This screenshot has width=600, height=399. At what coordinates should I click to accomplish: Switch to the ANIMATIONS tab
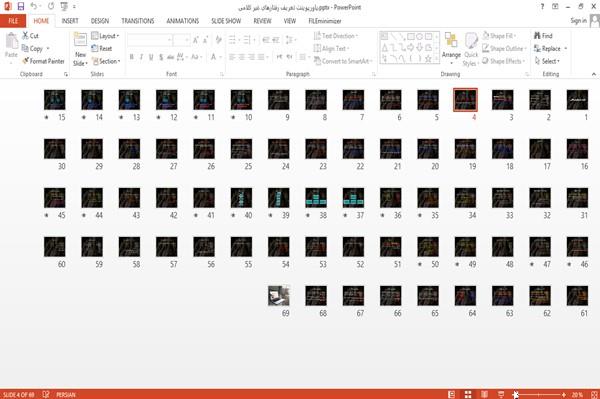click(183, 21)
